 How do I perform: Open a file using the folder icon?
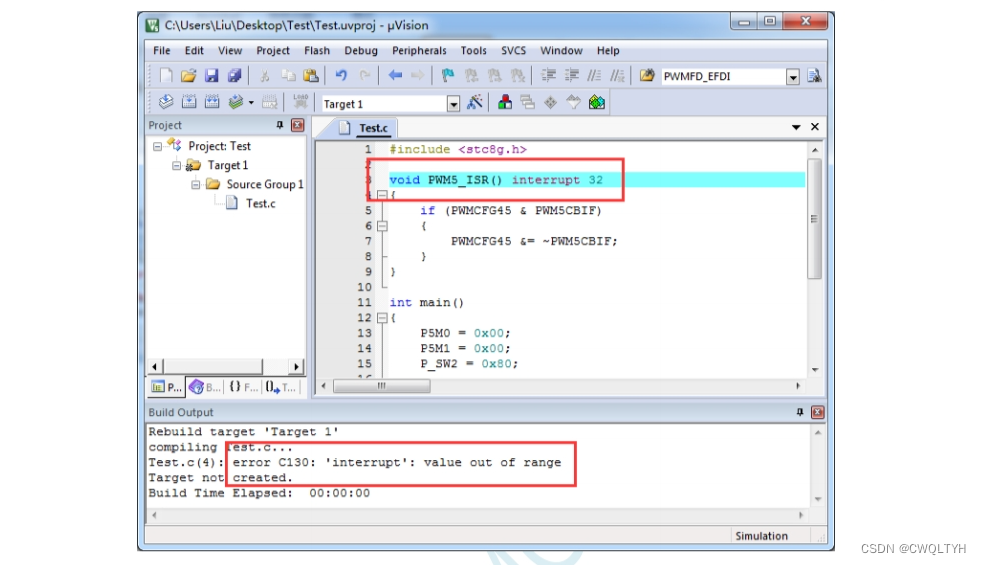(188, 76)
